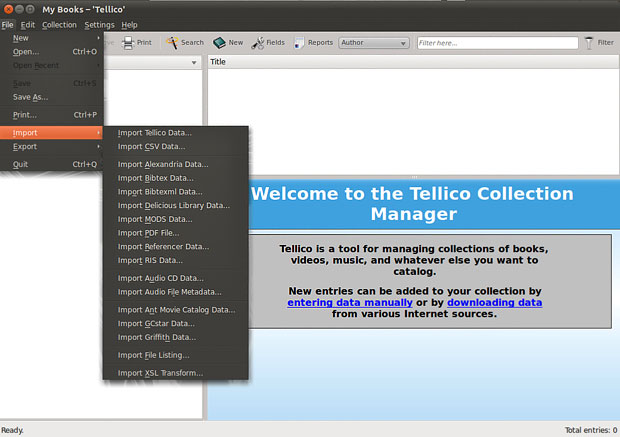Screen dimensions: 620x437
Task: Close the Tellico window
Action: tap(8, 9)
